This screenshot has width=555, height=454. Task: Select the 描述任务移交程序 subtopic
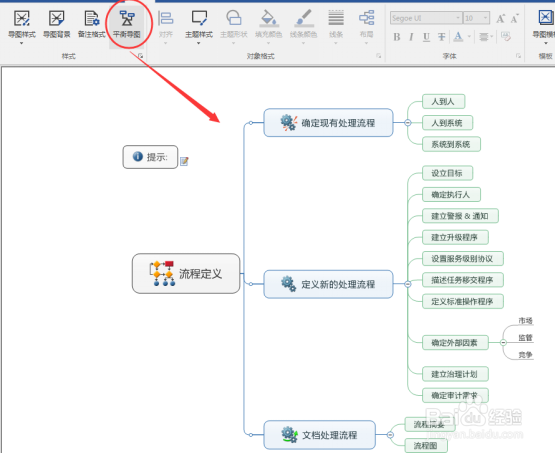(463, 280)
